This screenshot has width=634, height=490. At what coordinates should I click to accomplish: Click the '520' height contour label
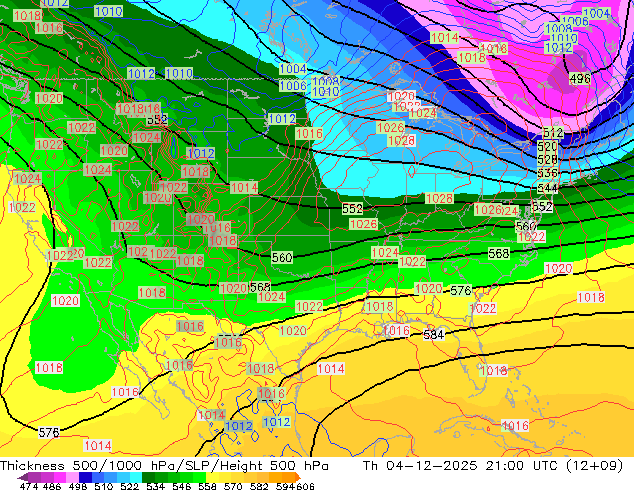(547, 146)
